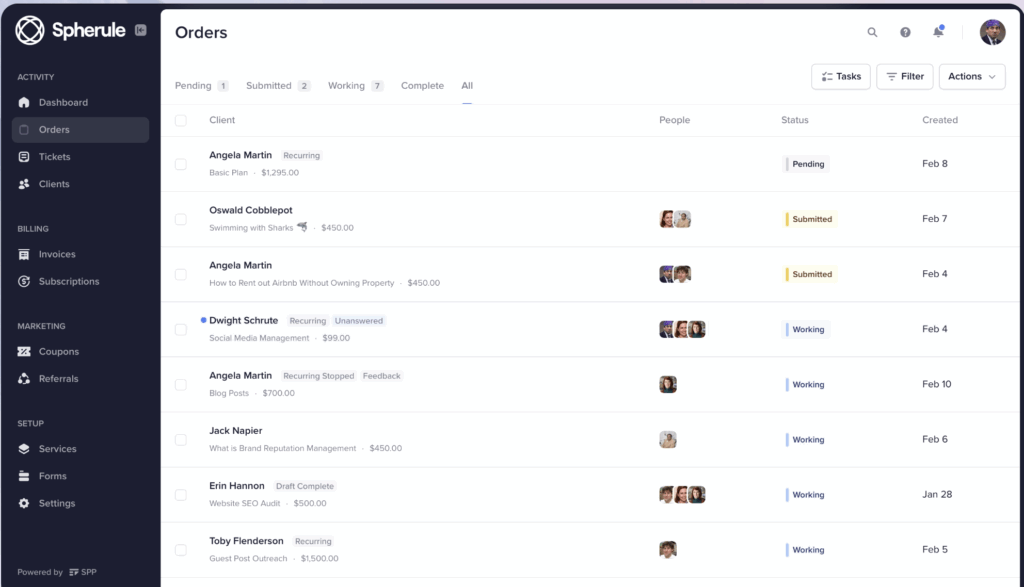Click the Clients people icon

point(24,184)
